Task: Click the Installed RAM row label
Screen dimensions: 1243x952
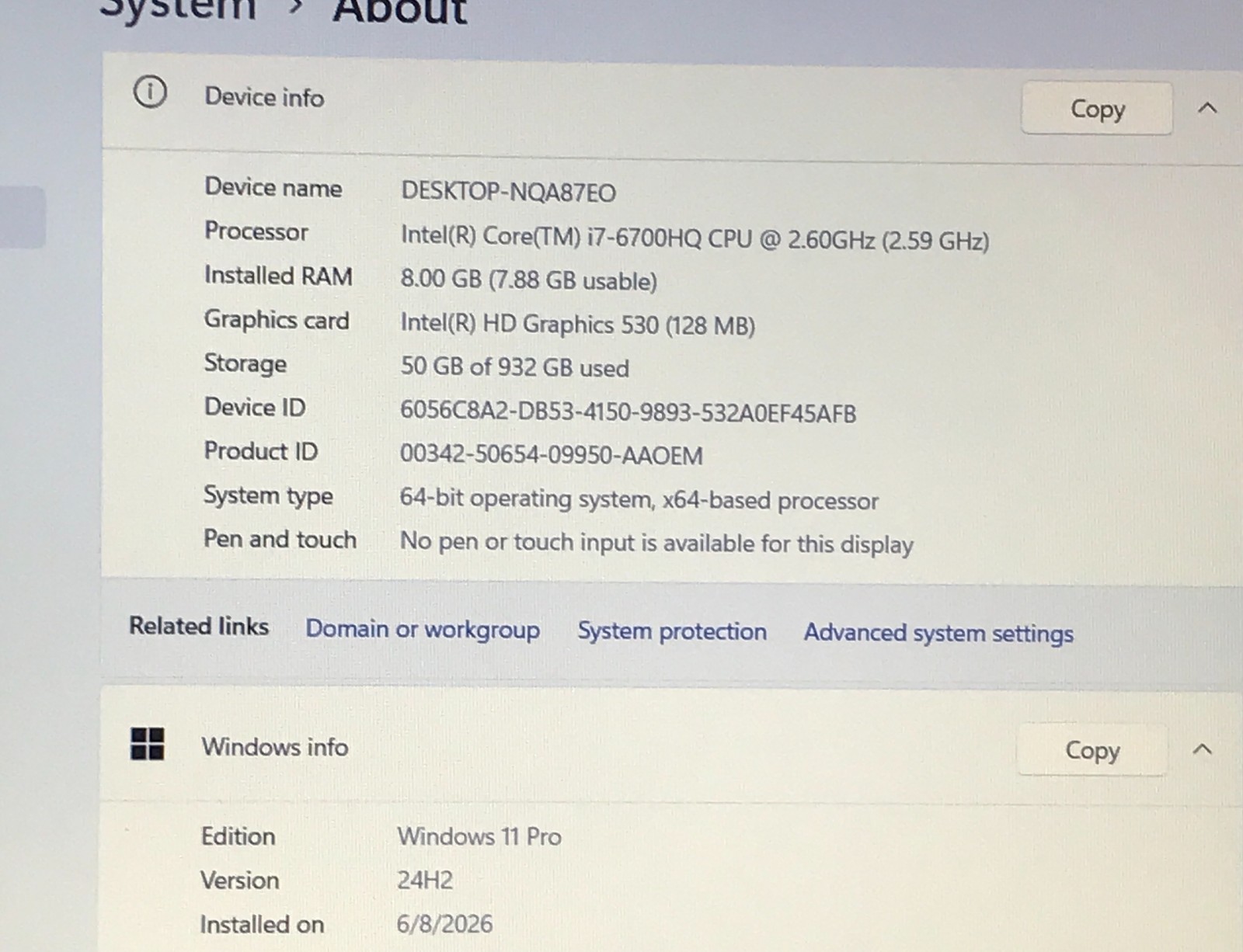Action: [278, 276]
